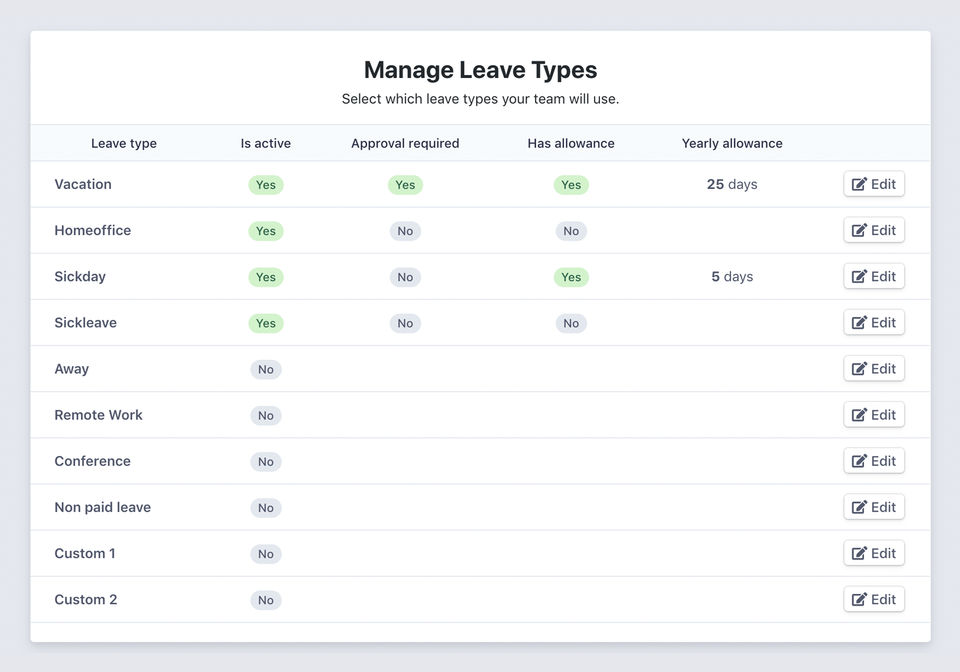The height and width of the screenshot is (672, 960).
Task: Click Vacation's 25 days yearly allowance
Action: pos(732,184)
